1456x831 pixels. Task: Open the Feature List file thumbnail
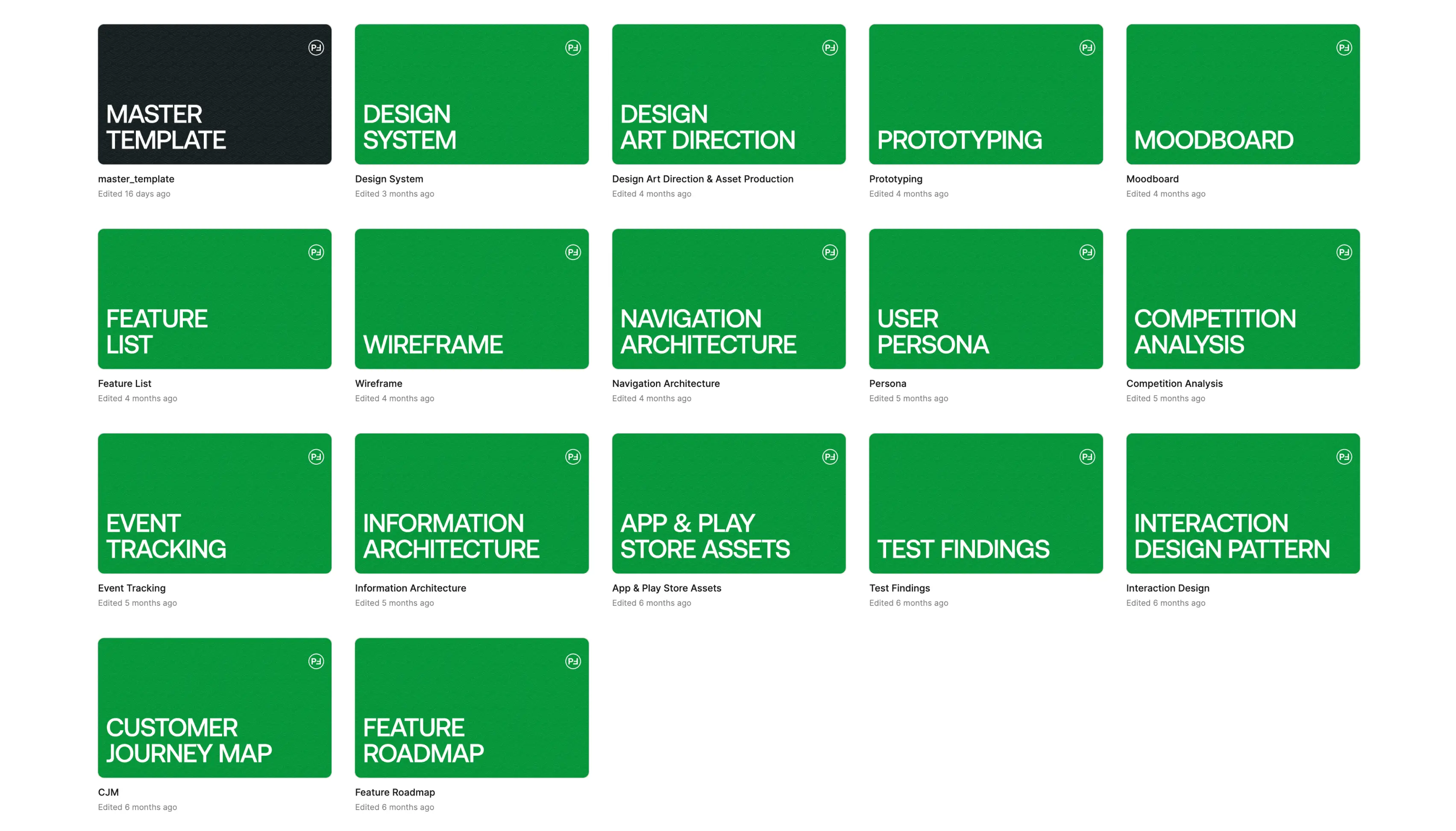[x=214, y=298]
